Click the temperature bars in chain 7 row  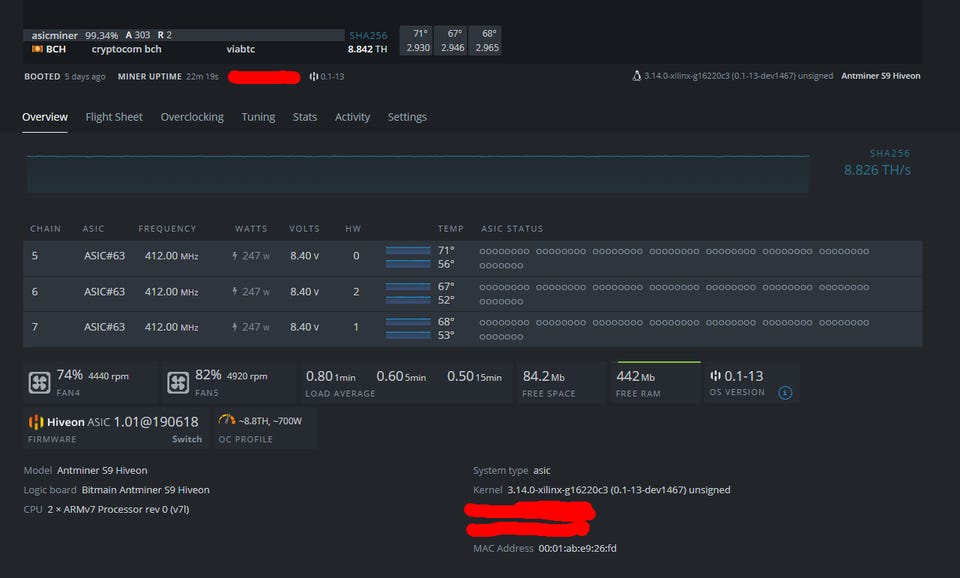408,328
